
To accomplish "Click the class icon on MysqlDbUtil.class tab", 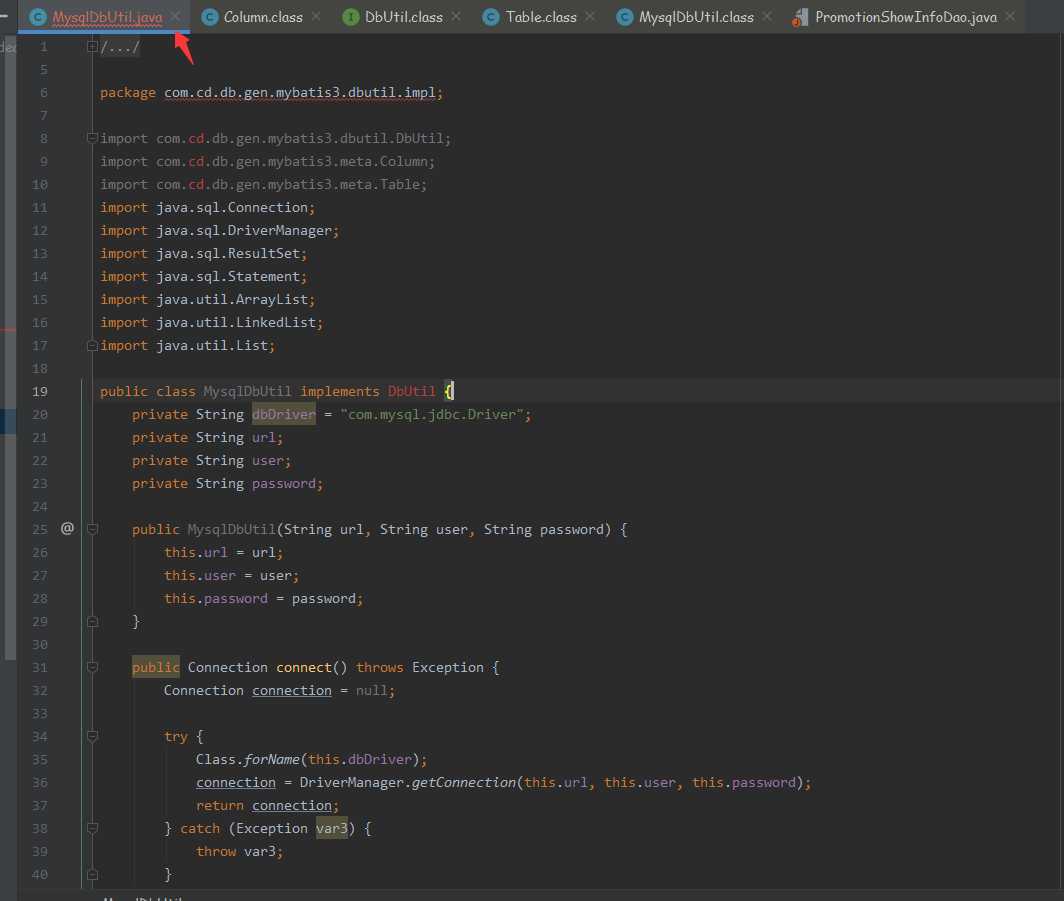I will (625, 17).
